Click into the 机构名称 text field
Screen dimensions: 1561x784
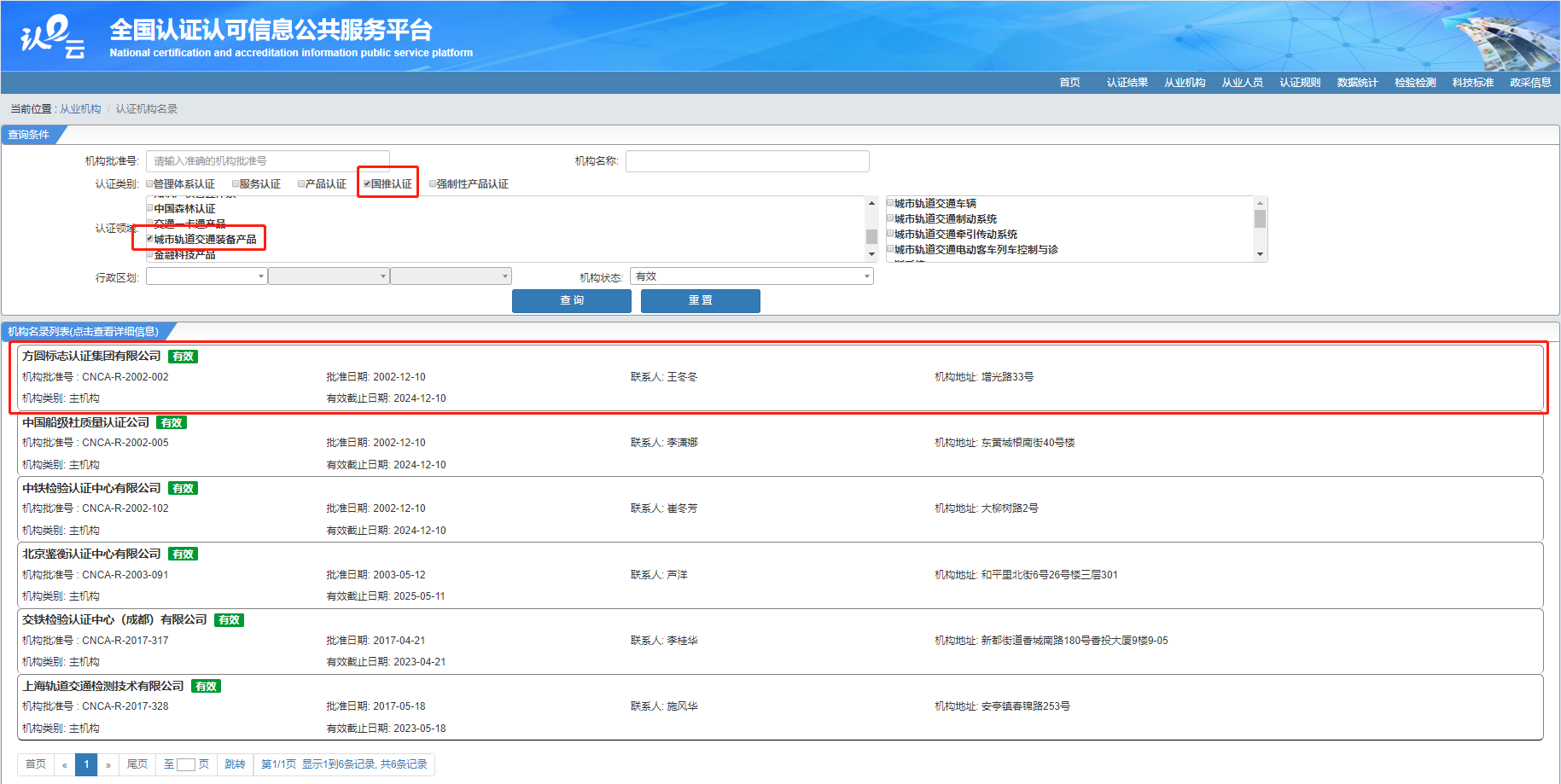(747, 161)
